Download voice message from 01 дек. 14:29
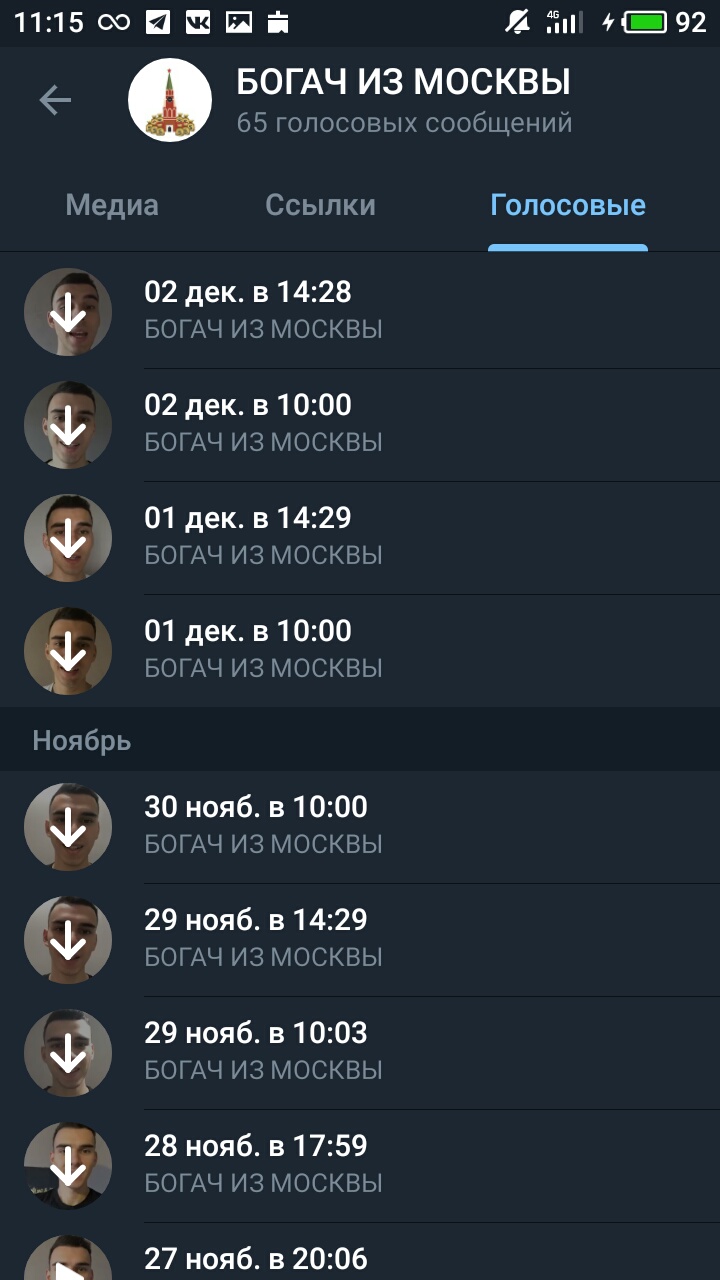720x1280 pixels. [x=68, y=538]
